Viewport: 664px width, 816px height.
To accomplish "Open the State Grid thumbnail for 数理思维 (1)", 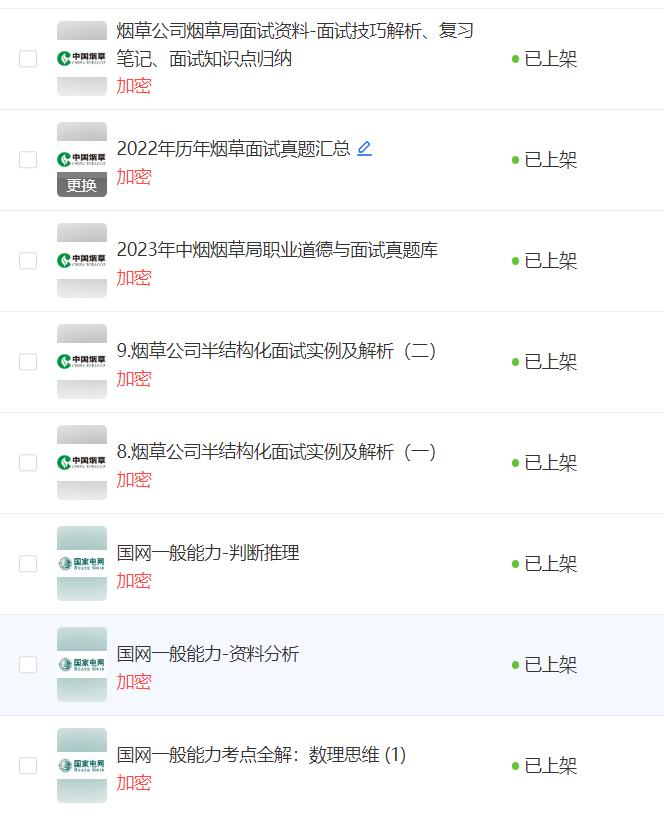I will click(82, 766).
